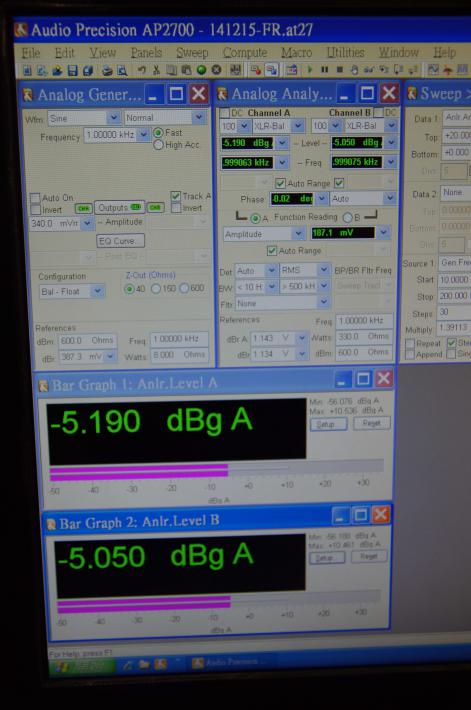Click the Save test toolbar icon
The image size is (471, 710).
[72, 70]
